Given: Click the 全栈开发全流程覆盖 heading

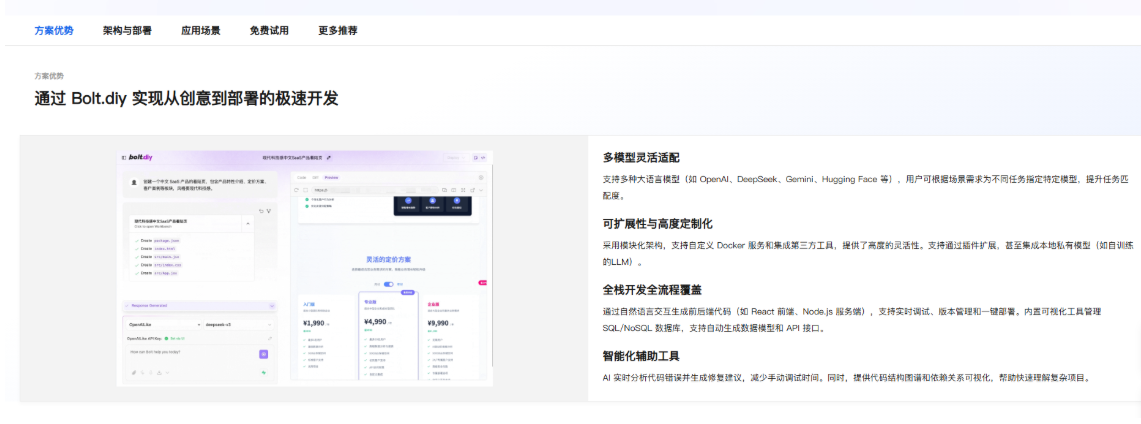Looking at the screenshot, I should 652,289.
